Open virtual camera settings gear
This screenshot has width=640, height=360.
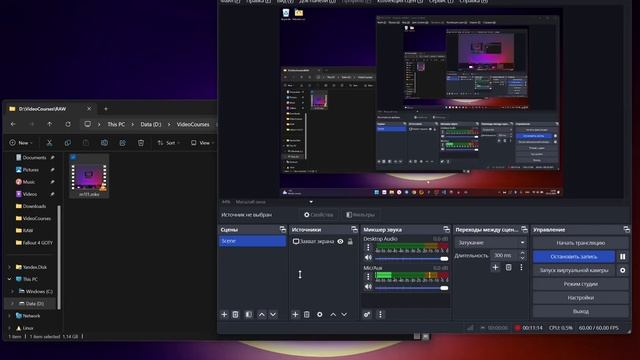(x=622, y=270)
